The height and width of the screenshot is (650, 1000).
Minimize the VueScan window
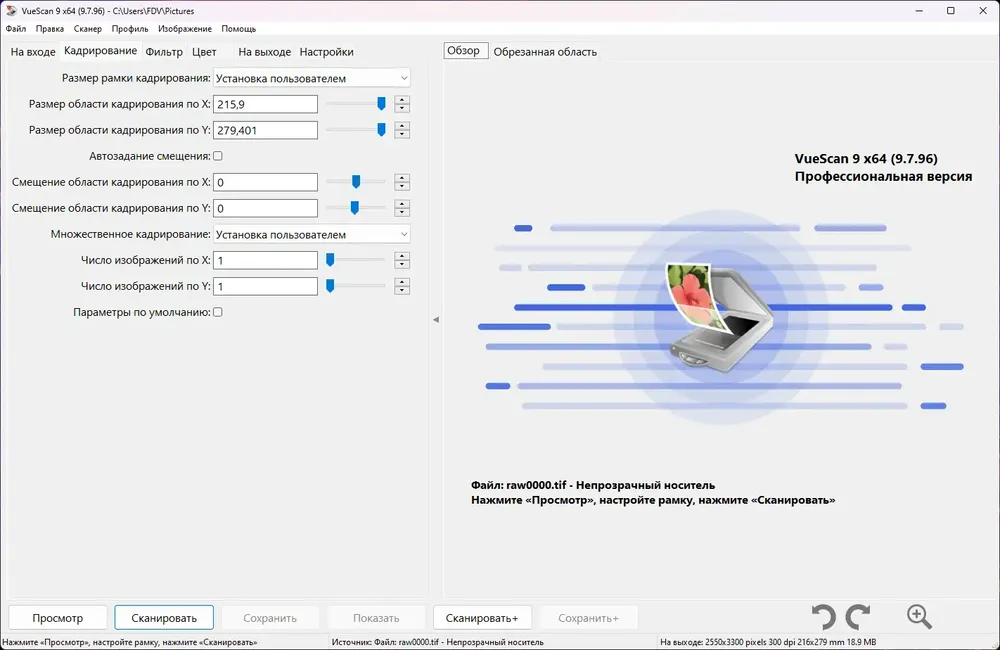tap(919, 11)
